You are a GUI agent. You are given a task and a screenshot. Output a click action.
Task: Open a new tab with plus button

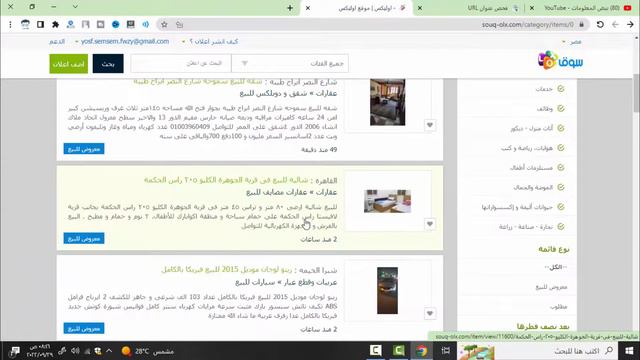(290, 8)
